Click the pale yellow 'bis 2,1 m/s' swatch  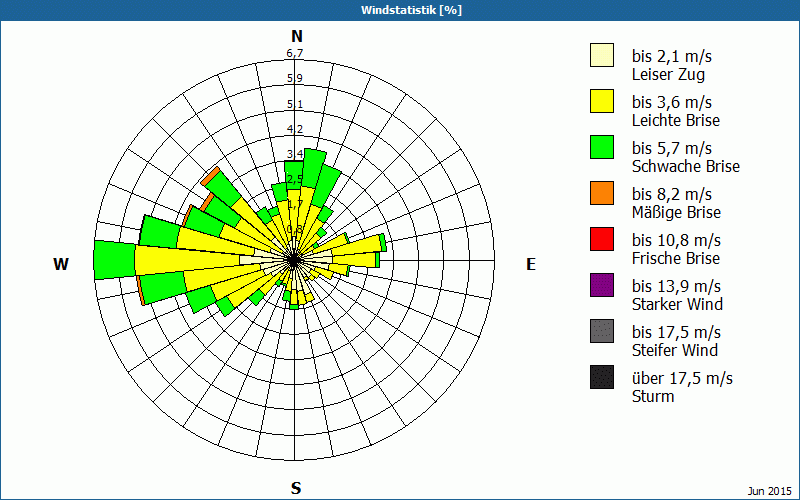point(602,55)
